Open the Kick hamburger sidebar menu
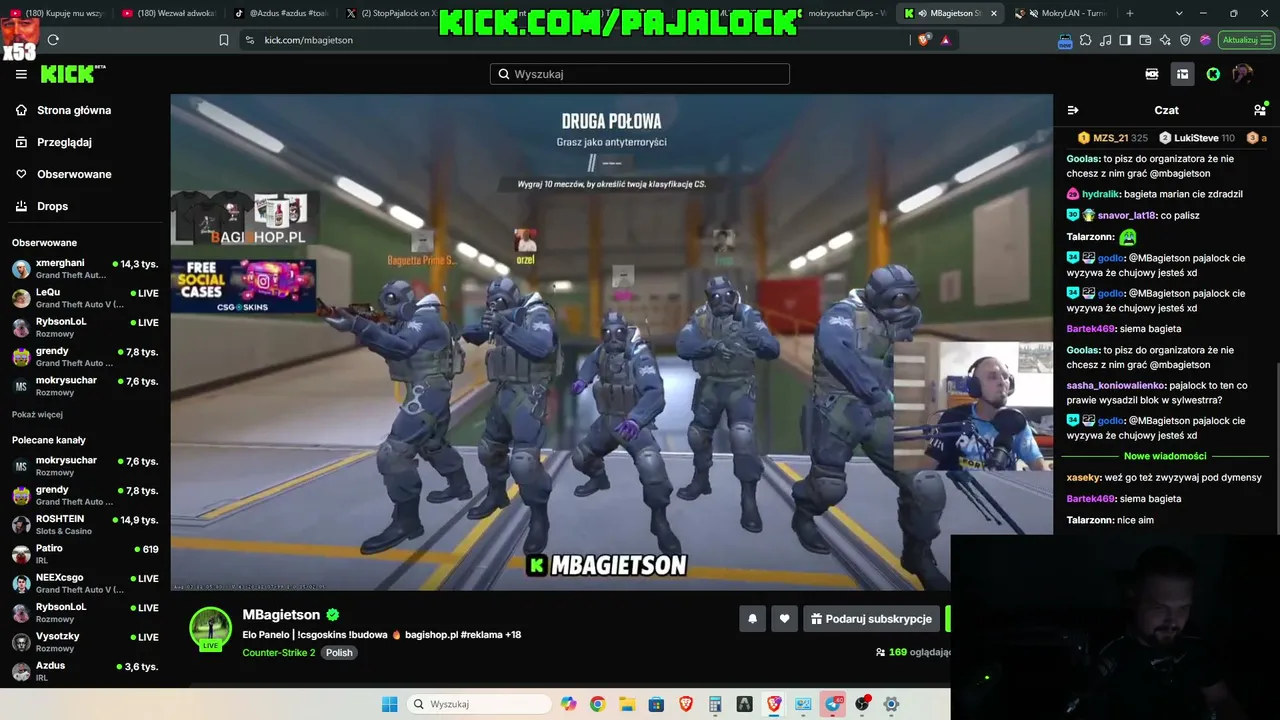This screenshot has width=1280, height=720. [21, 74]
